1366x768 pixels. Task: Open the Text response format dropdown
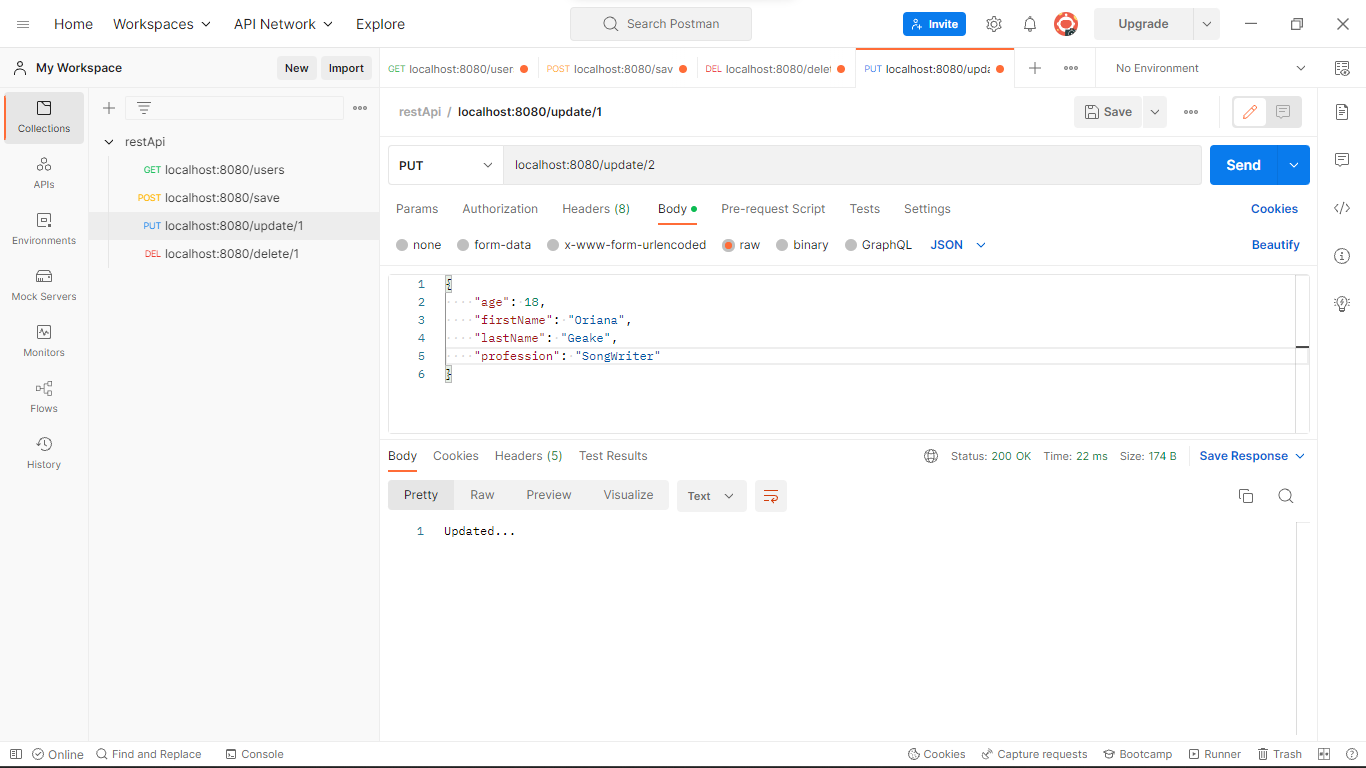click(x=712, y=496)
